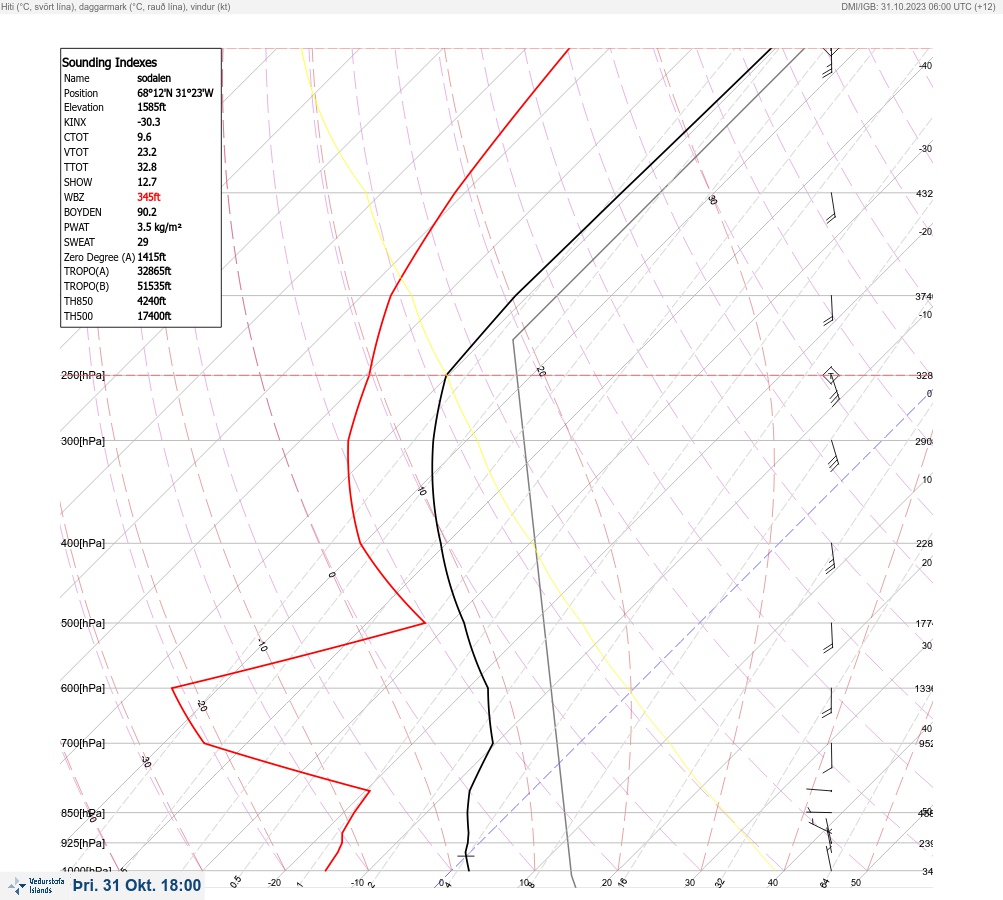Click the wind barb at 400 hPa level
The width and height of the screenshot is (1003, 900).
[830, 558]
